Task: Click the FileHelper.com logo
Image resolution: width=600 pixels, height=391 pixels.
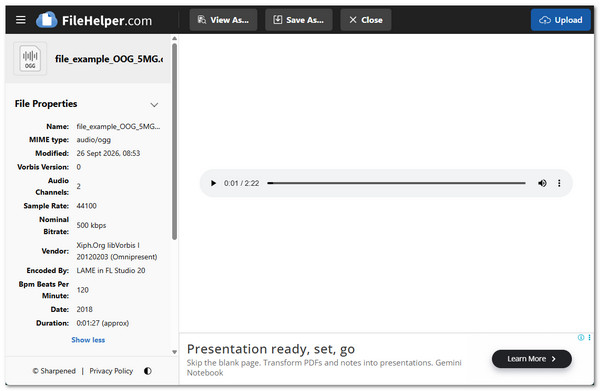Action: point(94,20)
